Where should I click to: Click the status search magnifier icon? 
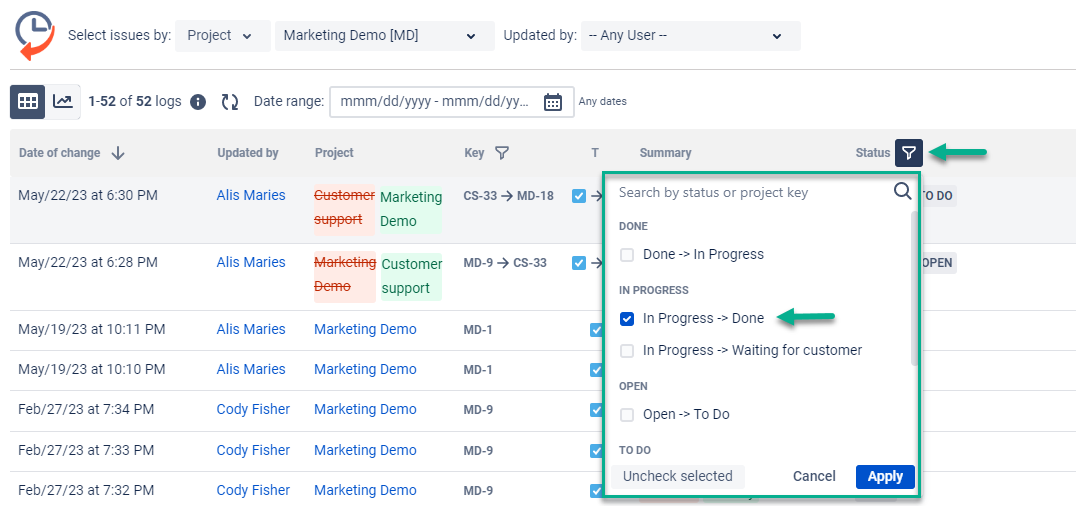click(x=902, y=191)
